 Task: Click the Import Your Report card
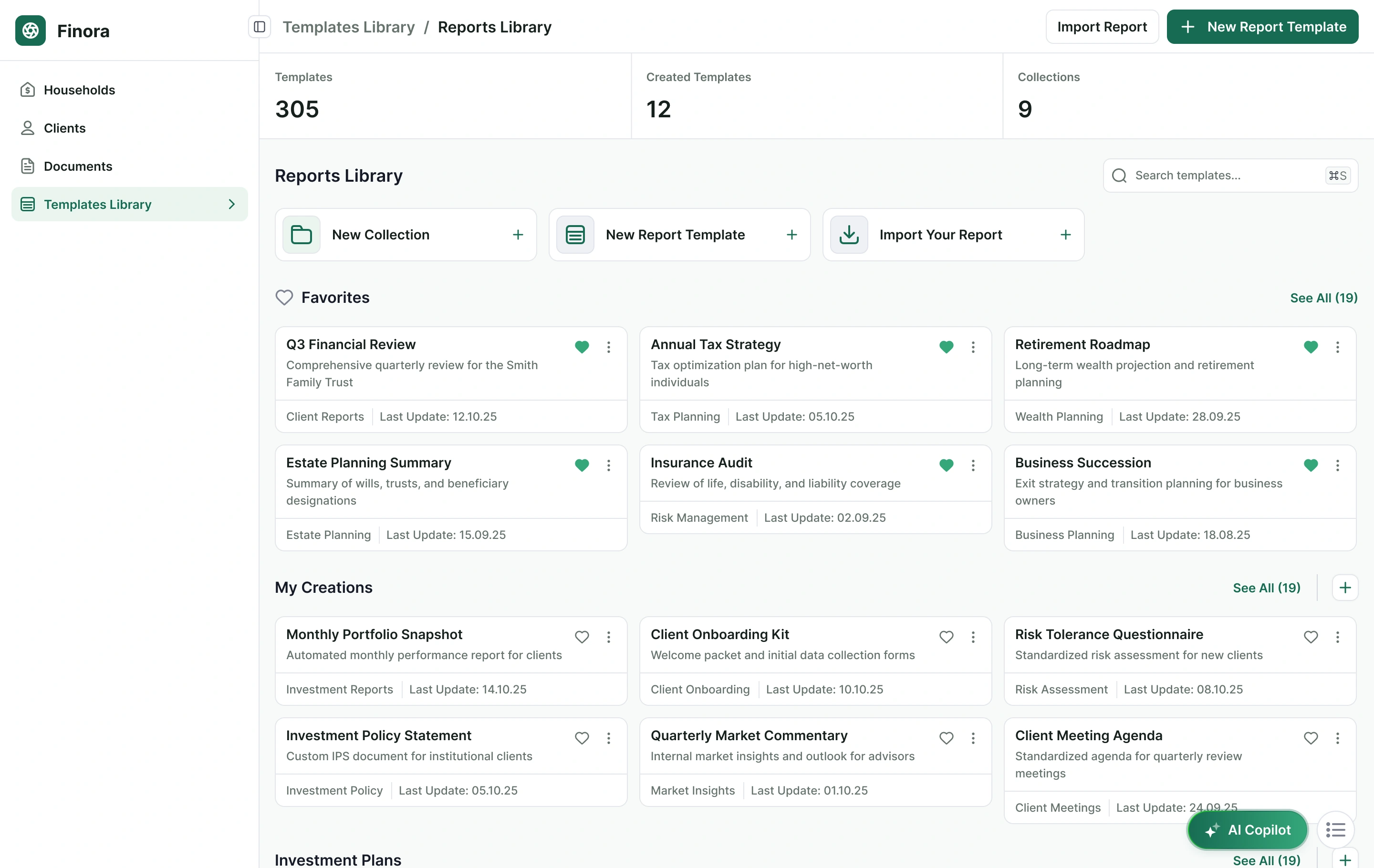click(953, 234)
